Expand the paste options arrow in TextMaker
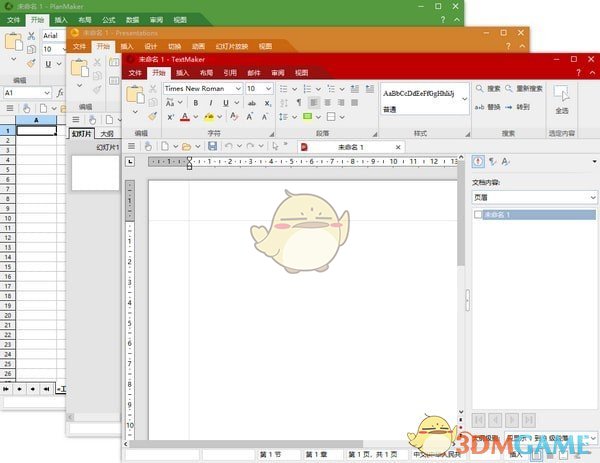The image size is (600, 463). coord(135,112)
